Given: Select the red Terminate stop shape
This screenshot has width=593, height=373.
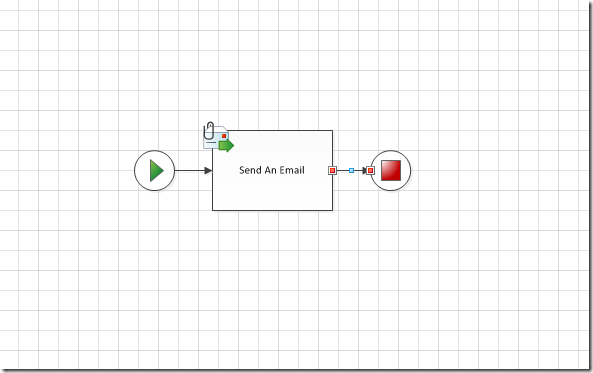Looking at the screenshot, I should (x=391, y=171).
